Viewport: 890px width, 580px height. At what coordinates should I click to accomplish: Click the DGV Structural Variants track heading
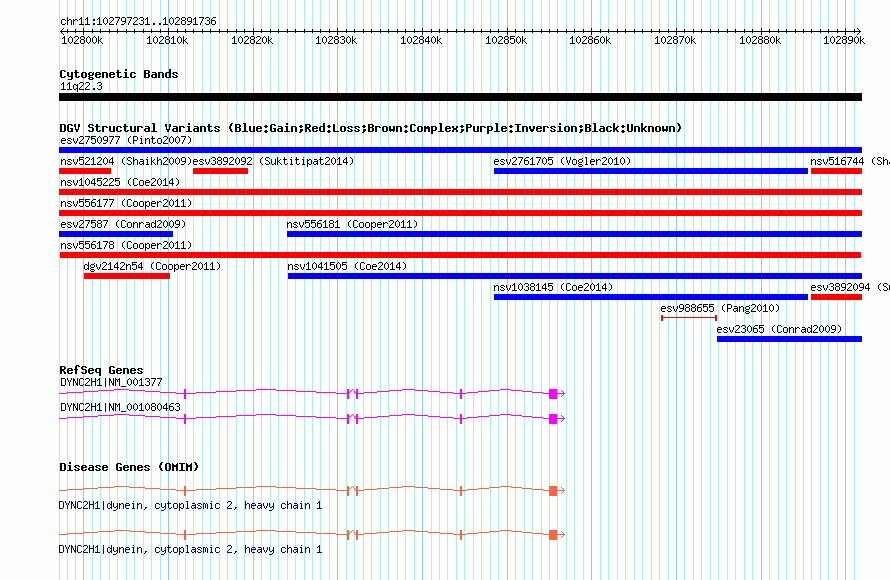click(x=370, y=128)
